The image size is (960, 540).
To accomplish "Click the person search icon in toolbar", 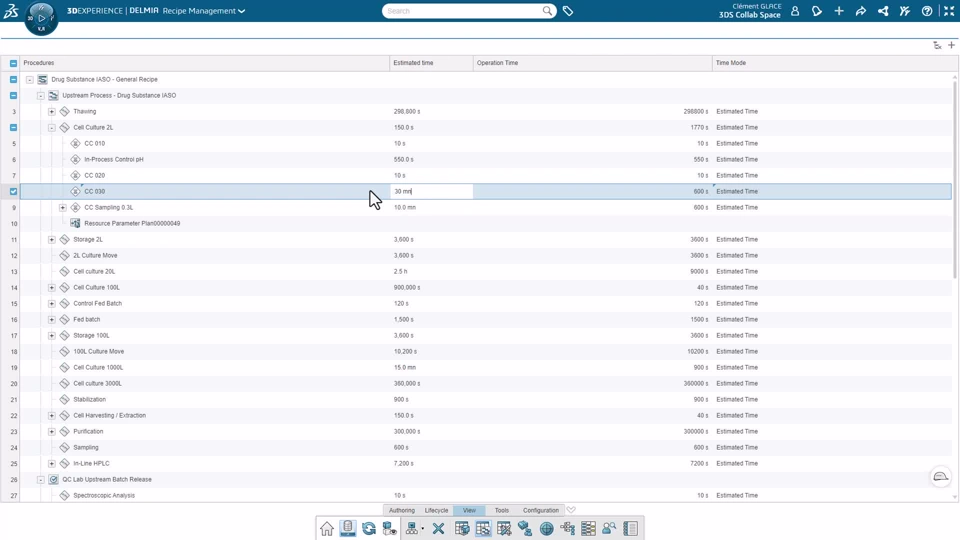I will (609, 528).
